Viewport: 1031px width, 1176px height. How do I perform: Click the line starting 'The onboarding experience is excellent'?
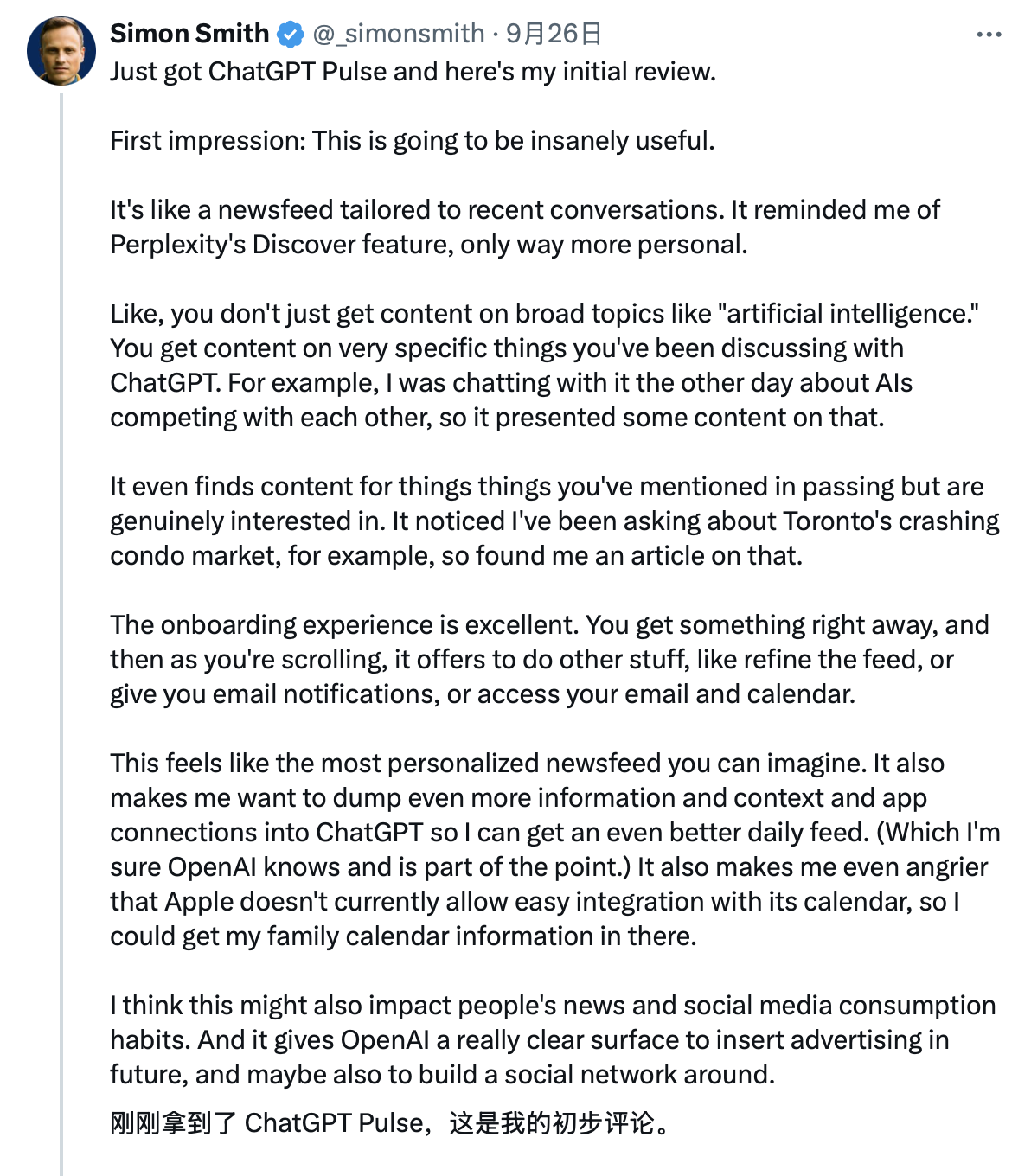549,624
